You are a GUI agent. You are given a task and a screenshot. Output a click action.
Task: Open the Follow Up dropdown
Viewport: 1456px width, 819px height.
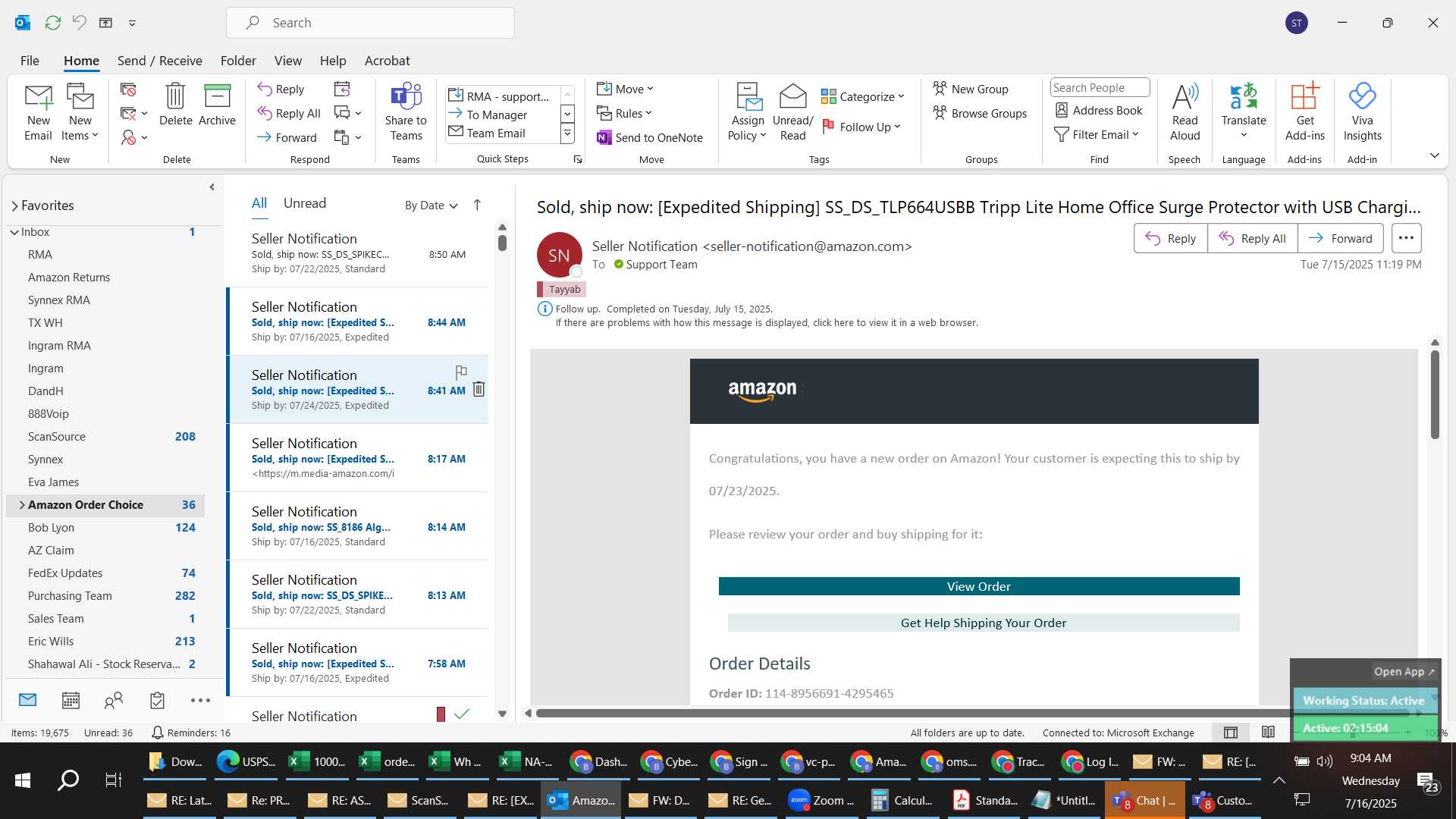(x=861, y=127)
